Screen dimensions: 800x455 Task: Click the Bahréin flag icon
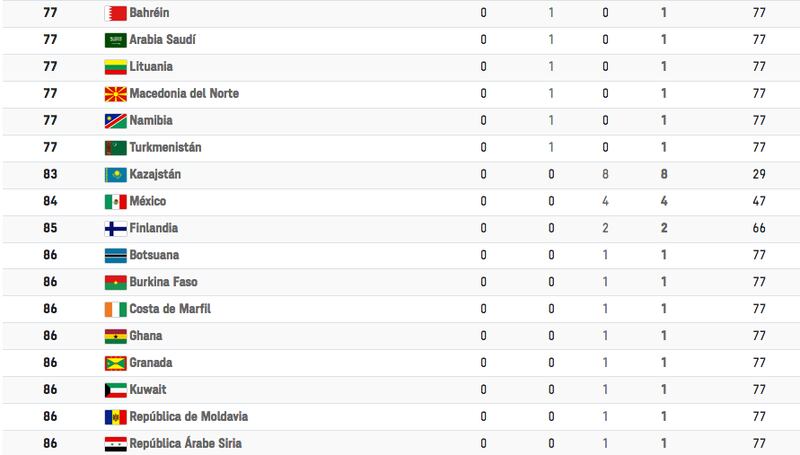115,13
